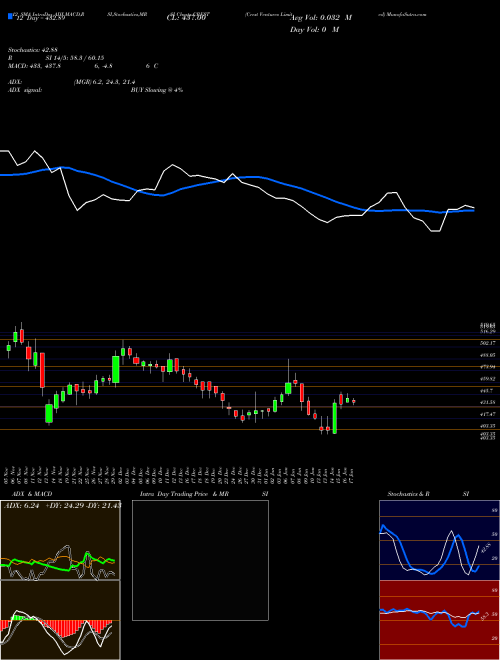Click the blue 12 Day SMA legend square
500x660 pixels.
(x=11, y=17)
